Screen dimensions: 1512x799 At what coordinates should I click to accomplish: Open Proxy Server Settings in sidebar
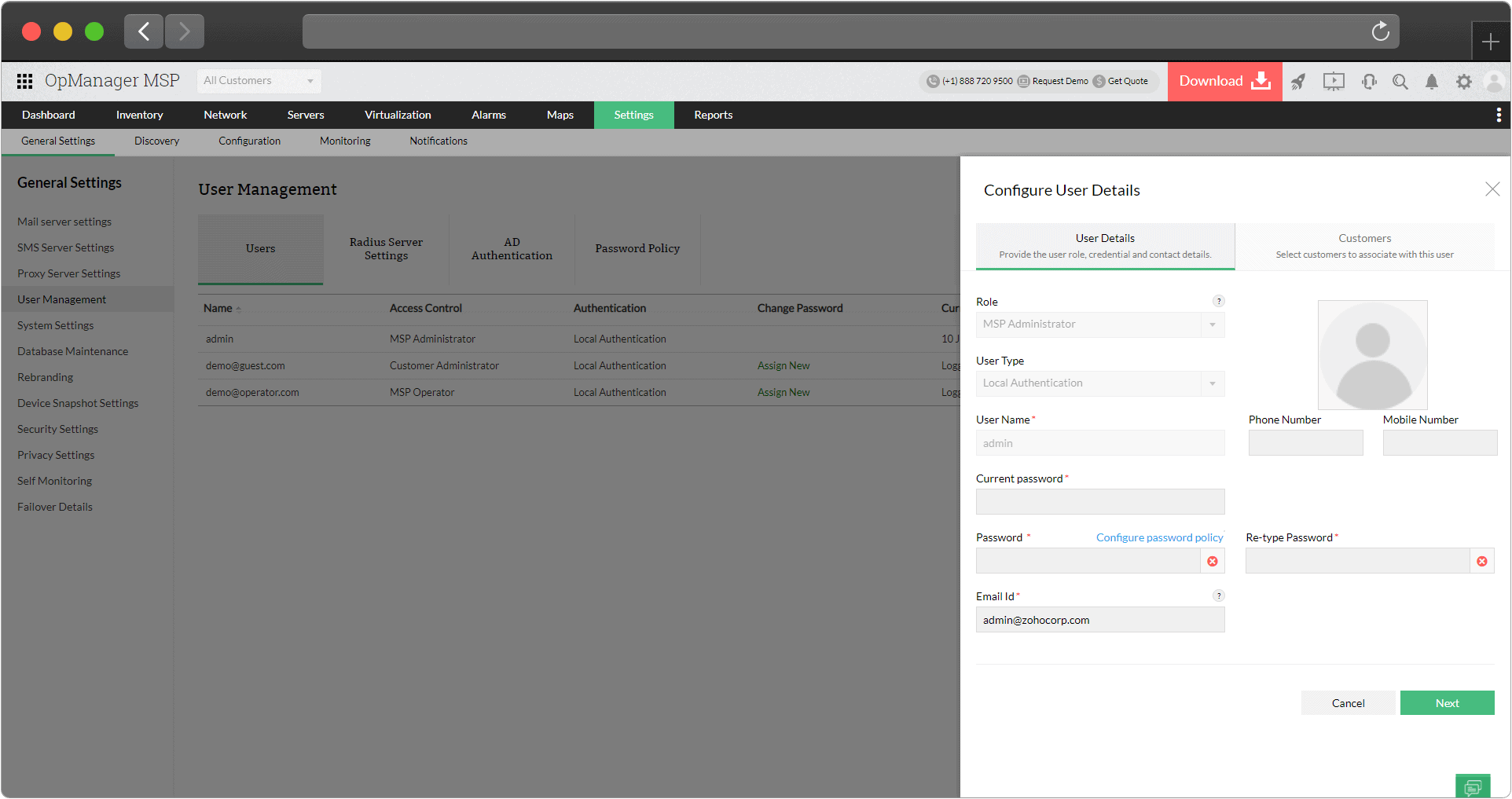click(x=69, y=274)
